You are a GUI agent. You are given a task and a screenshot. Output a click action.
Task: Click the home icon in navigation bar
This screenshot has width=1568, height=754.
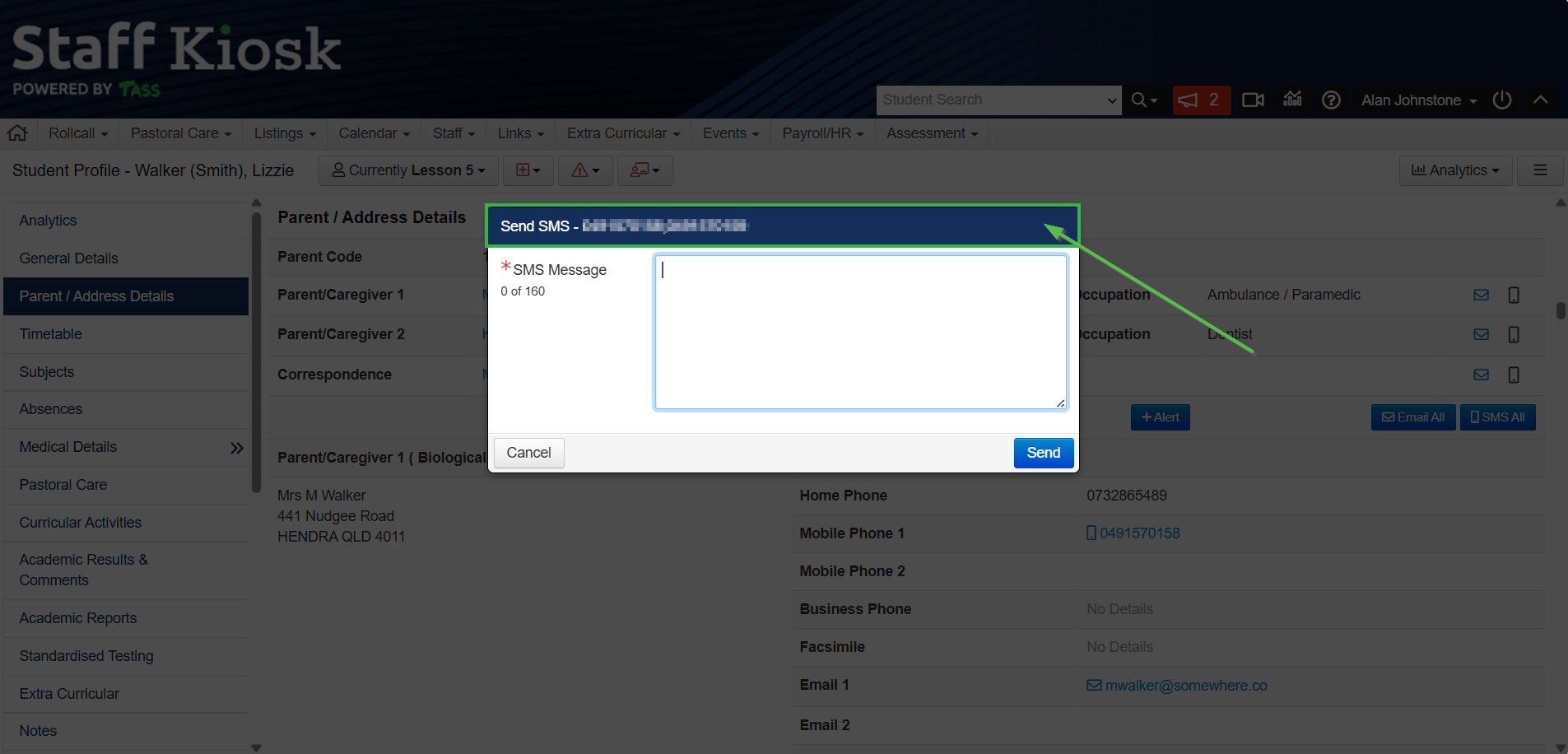17,133
